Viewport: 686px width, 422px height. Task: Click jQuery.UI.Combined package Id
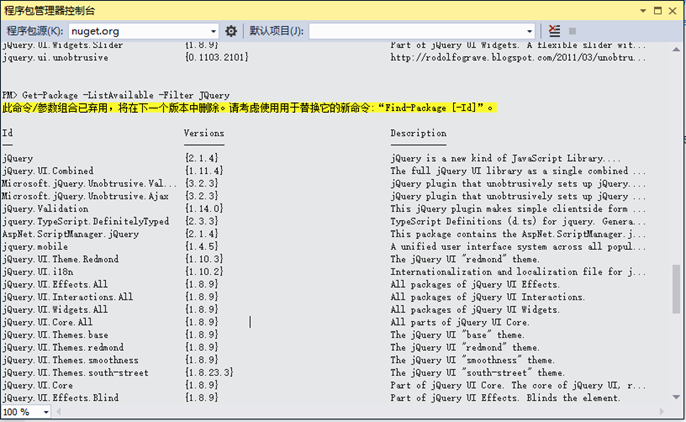[x=48, y=171]
